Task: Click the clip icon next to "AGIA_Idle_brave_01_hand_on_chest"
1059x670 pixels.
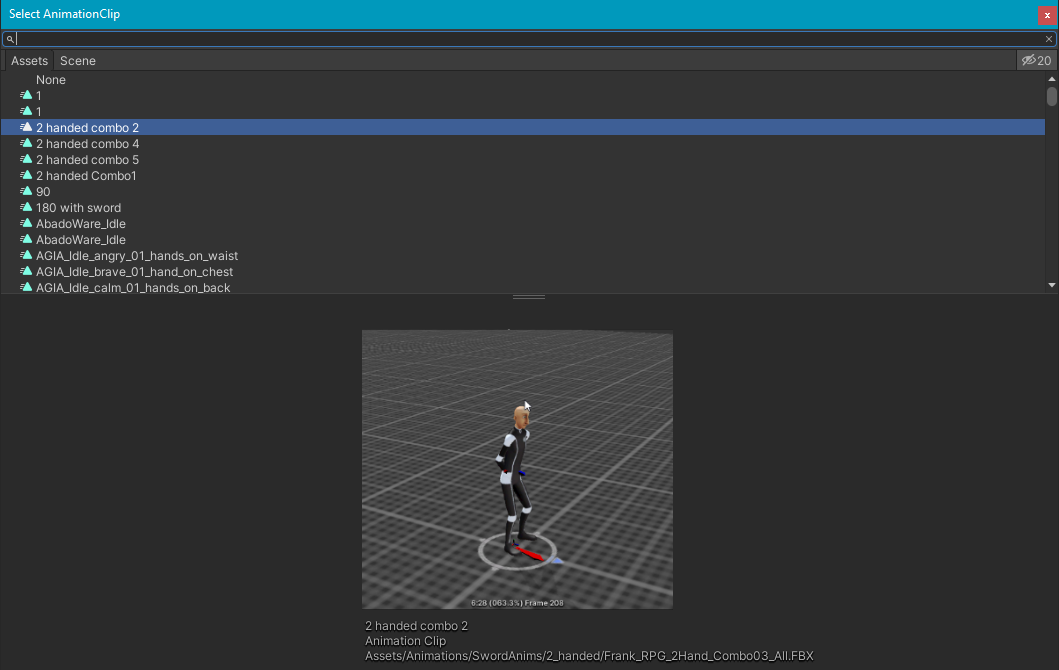Action: [x=26, y=271]
